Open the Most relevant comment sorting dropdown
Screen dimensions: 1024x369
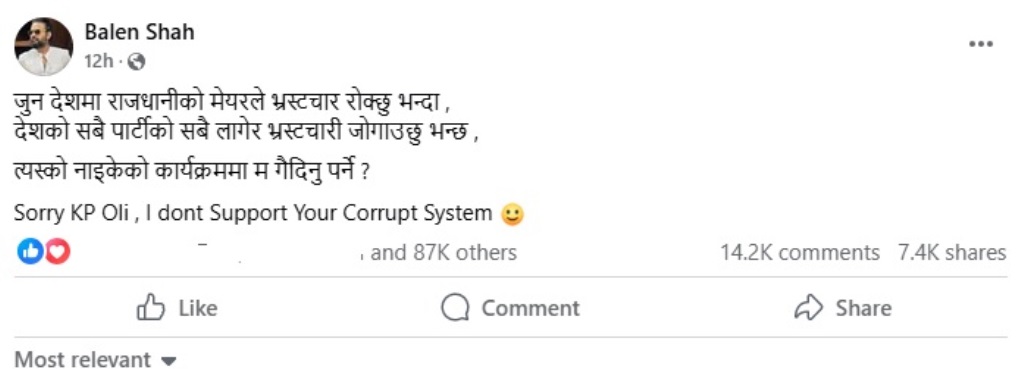coord(96,359)
